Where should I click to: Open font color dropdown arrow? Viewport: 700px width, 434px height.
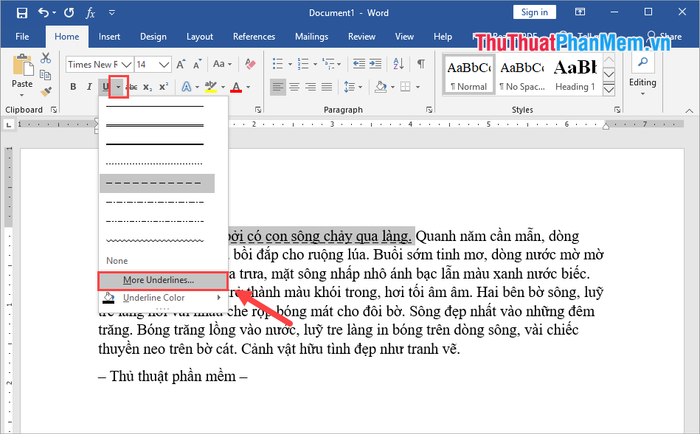pos(248,87)
